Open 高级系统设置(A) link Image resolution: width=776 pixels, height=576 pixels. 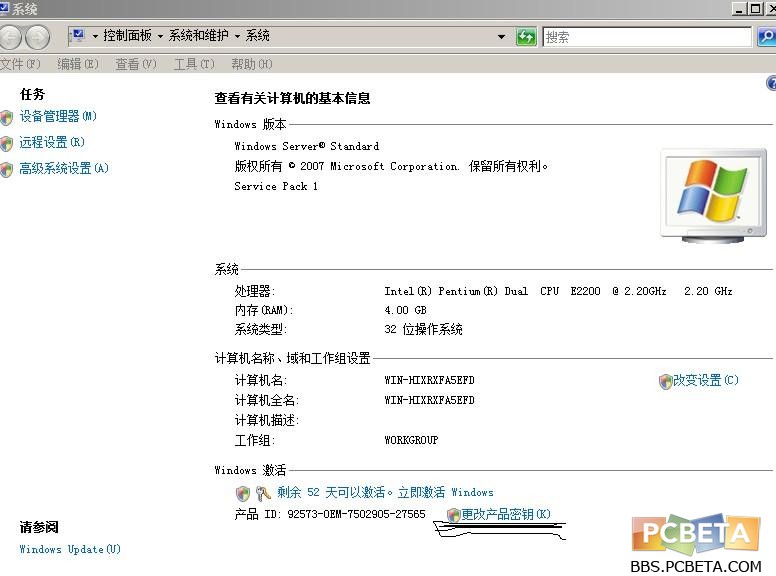point(64,168)
